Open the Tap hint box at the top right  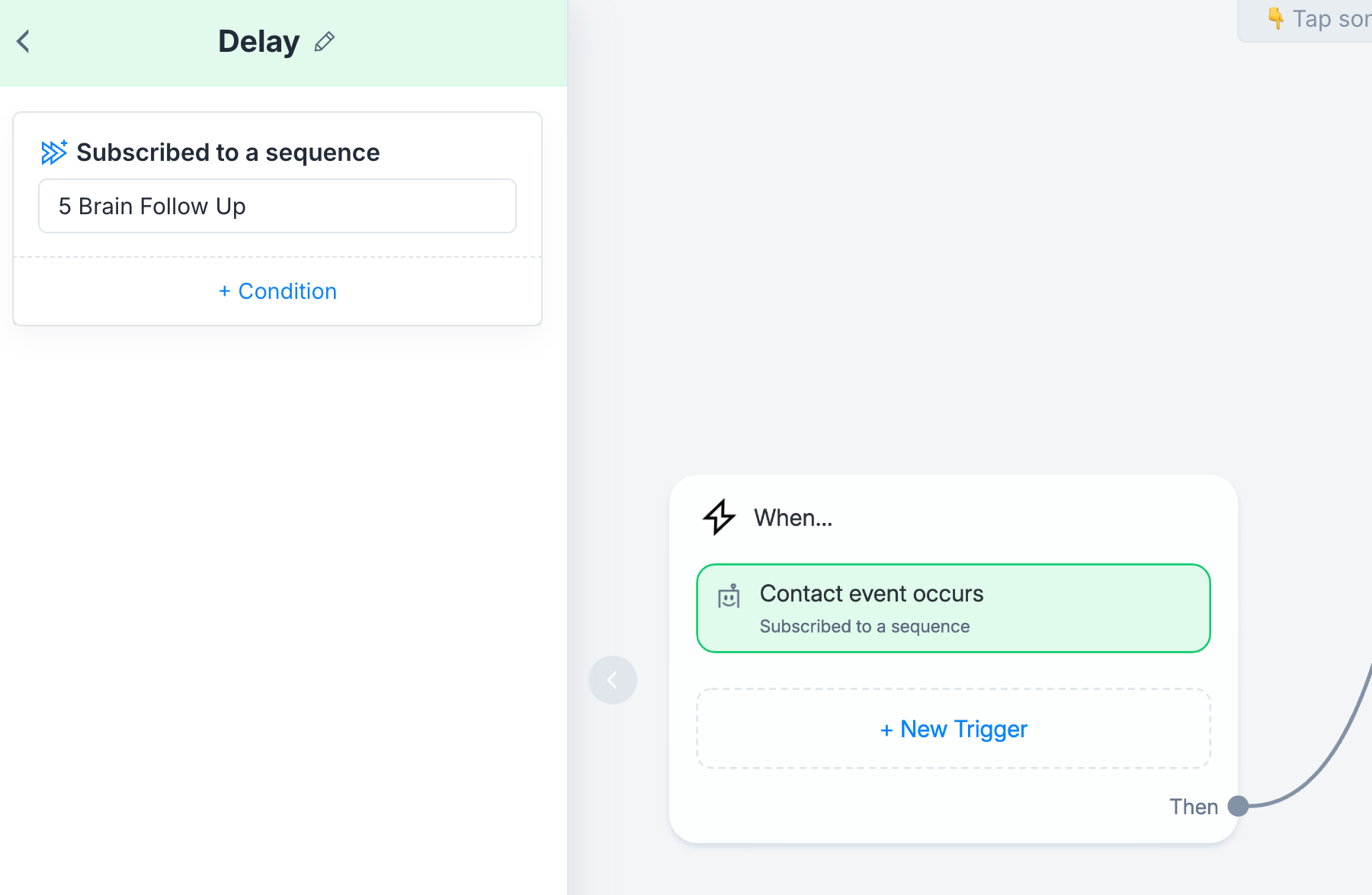1305,21
